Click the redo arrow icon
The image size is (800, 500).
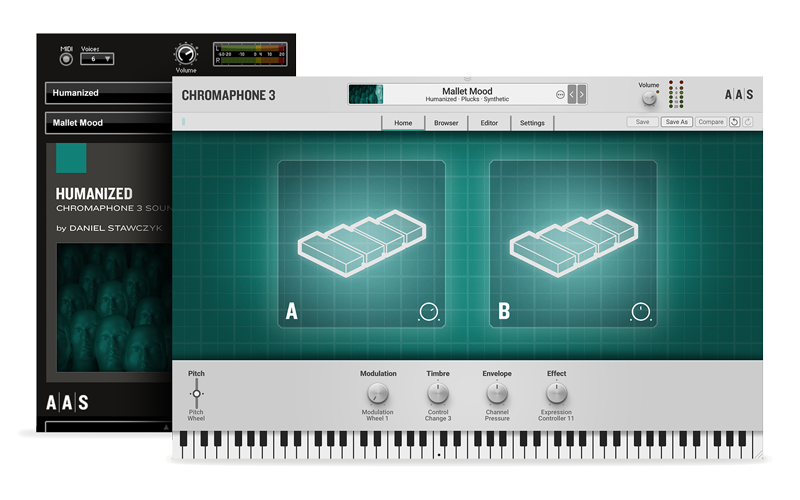748,122
